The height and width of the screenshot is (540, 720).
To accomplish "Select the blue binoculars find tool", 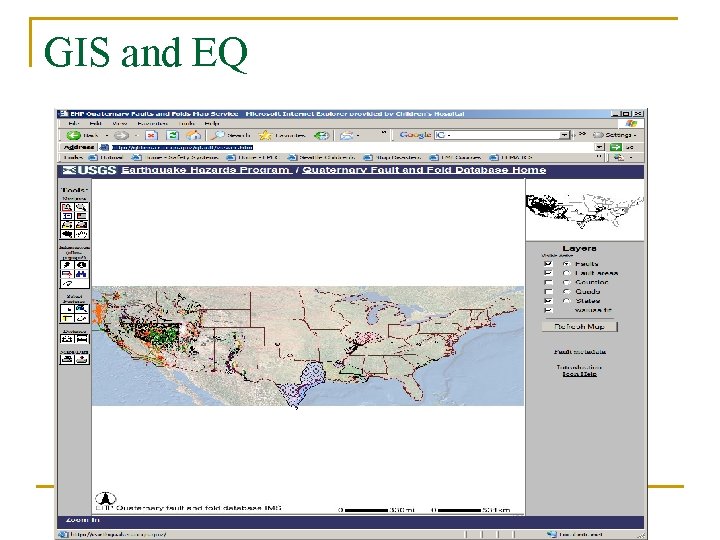I will pos(81,274).
